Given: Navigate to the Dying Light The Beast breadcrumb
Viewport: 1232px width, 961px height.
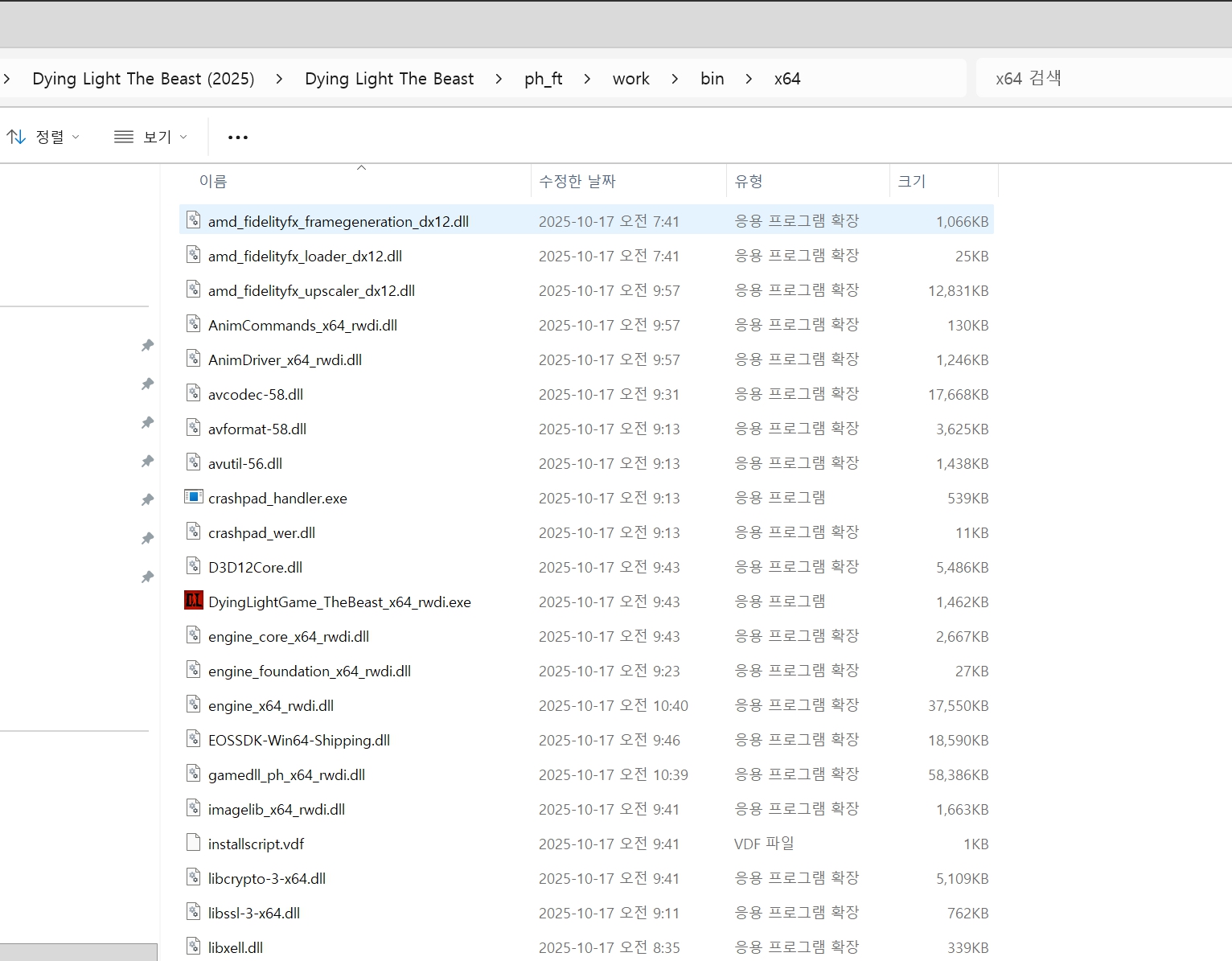Looking at the screenshot, I should (x=389, y=79).
